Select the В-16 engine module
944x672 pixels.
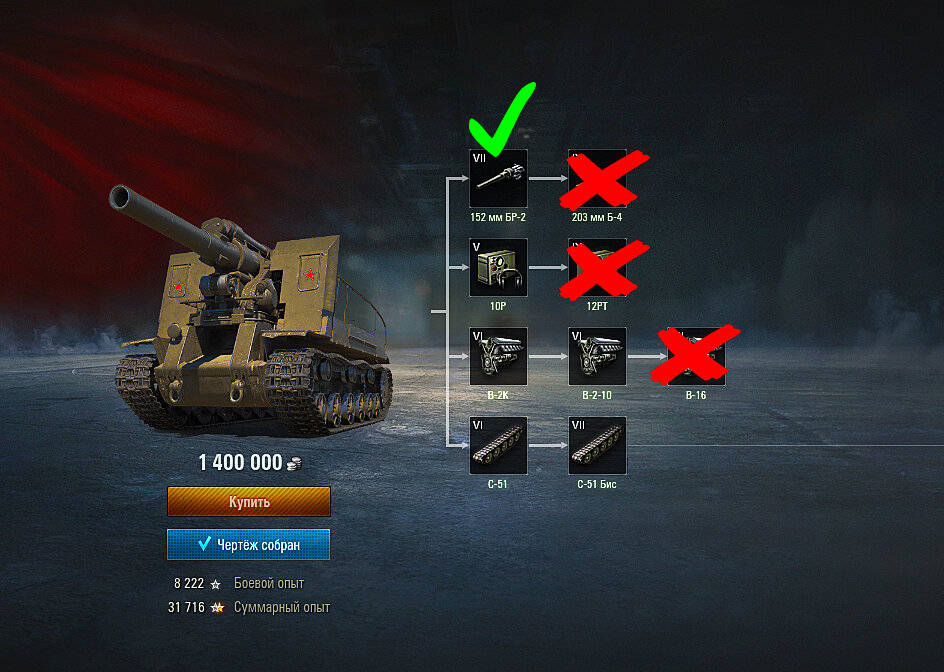[697, 356]
